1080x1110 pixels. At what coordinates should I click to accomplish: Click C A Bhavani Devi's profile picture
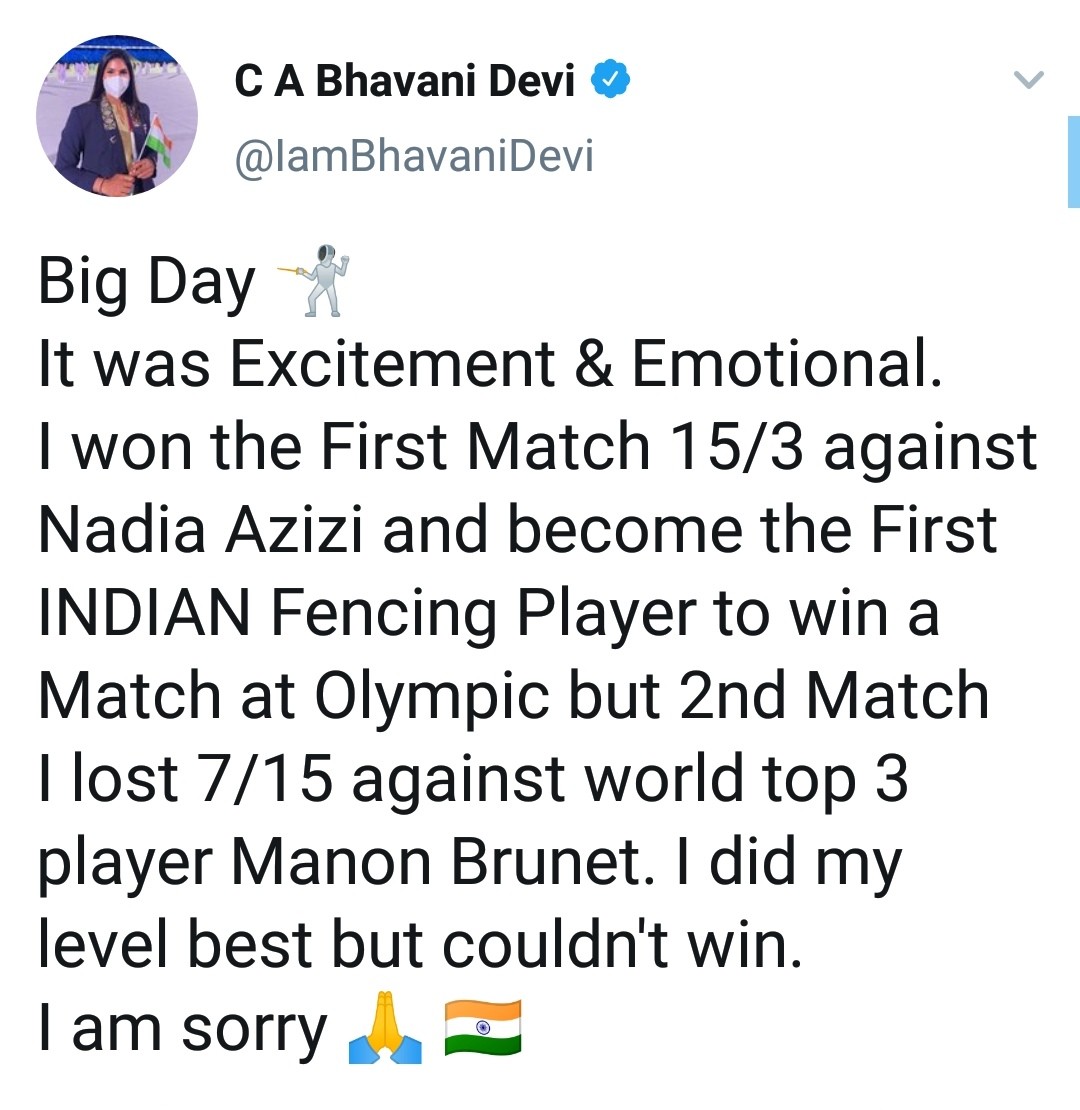117,119
